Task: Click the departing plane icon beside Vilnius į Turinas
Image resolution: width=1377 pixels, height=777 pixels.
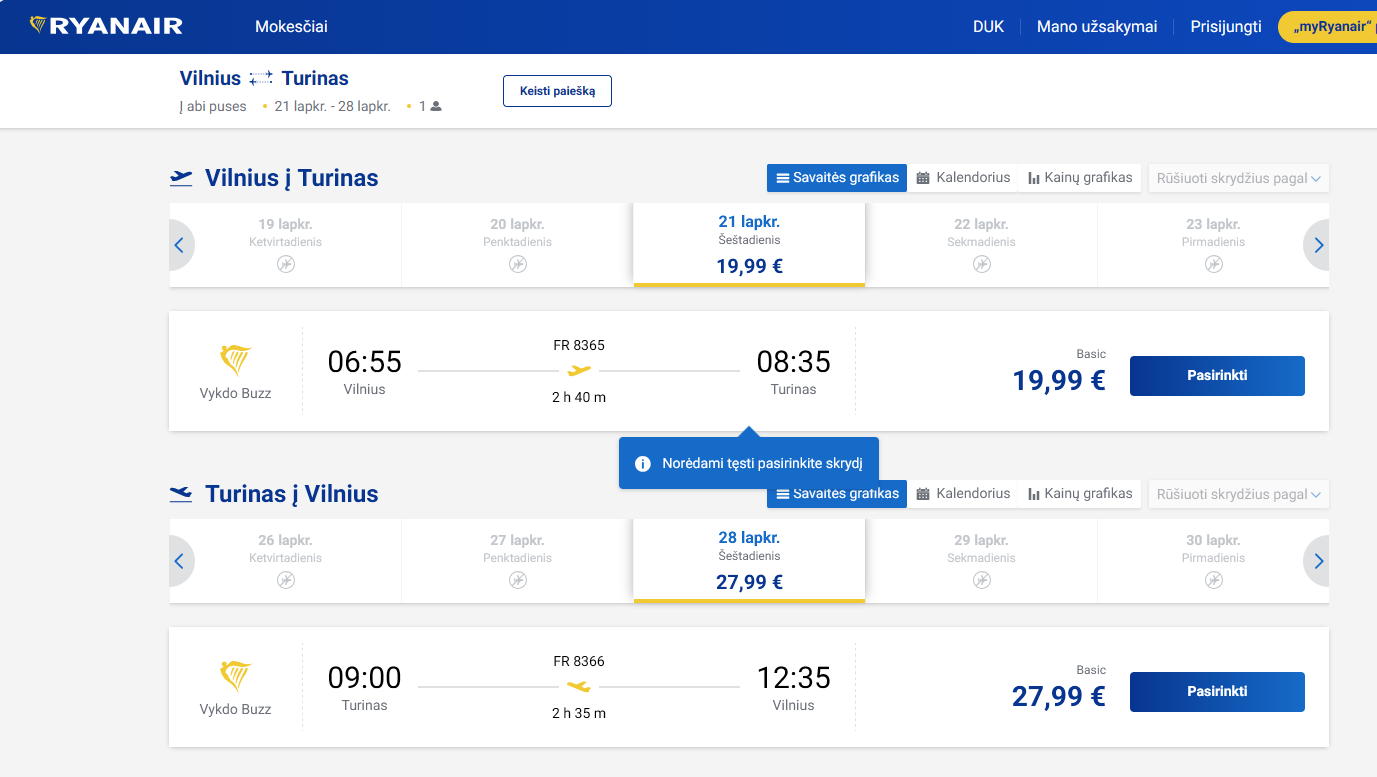Action: [x=181, y=178]
